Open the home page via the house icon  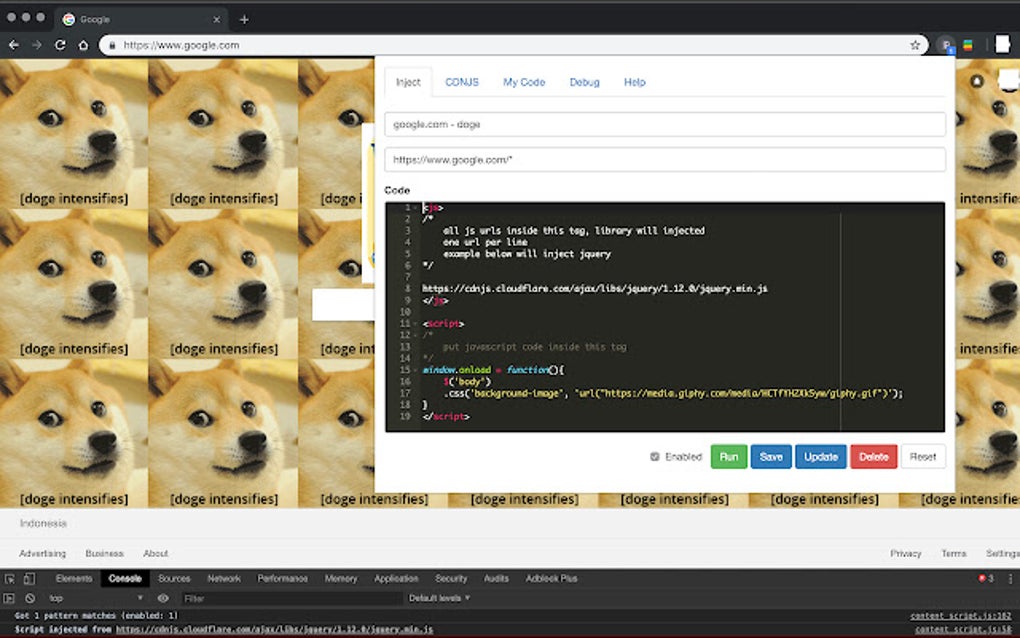click(83, 45)
